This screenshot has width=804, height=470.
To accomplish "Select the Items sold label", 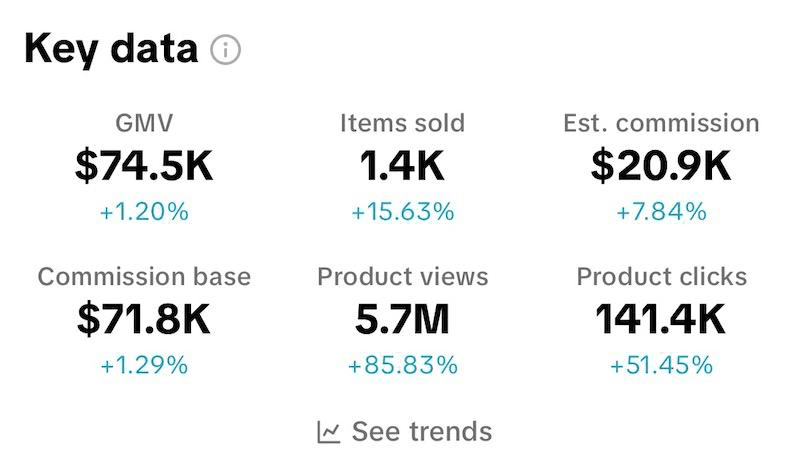I will click(x=402, y=123).
